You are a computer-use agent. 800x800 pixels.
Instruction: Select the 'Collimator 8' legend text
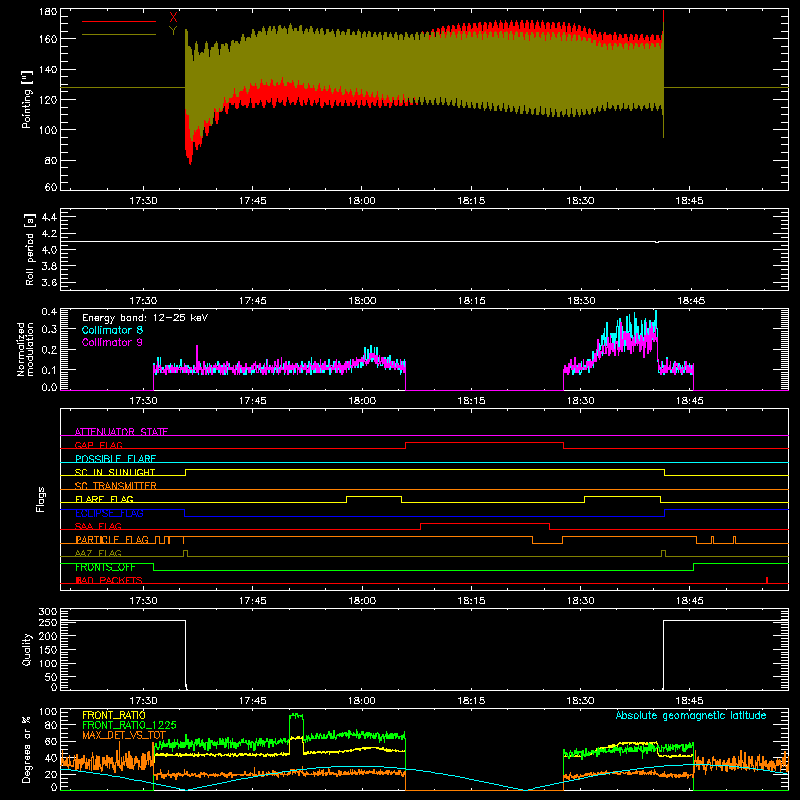pos(112,330)
